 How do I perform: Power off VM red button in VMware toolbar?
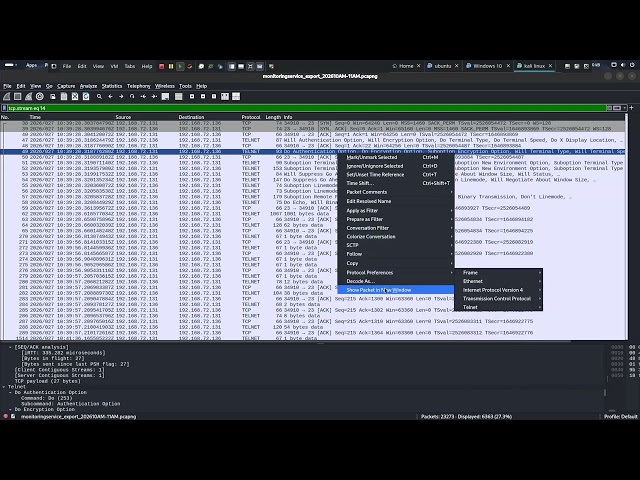coord(162,66)
